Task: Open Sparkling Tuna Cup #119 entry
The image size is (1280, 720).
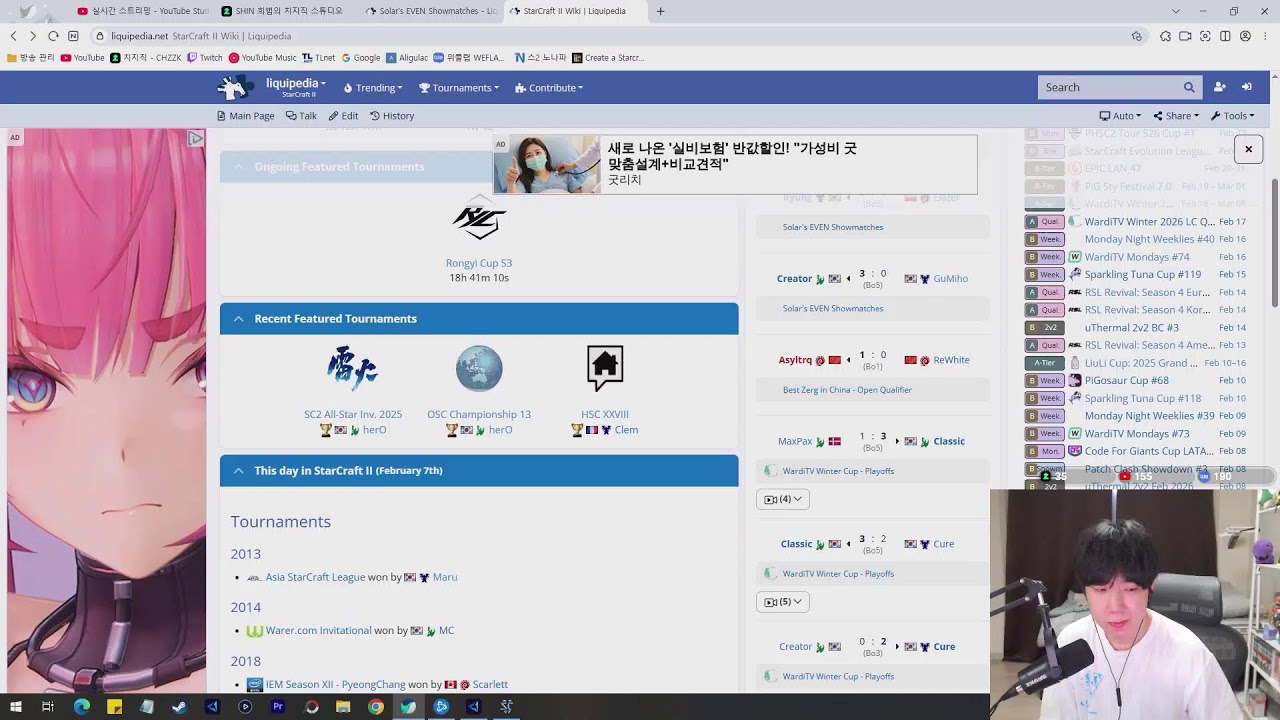Action: pyautogui.click(x=1143, y=275)
